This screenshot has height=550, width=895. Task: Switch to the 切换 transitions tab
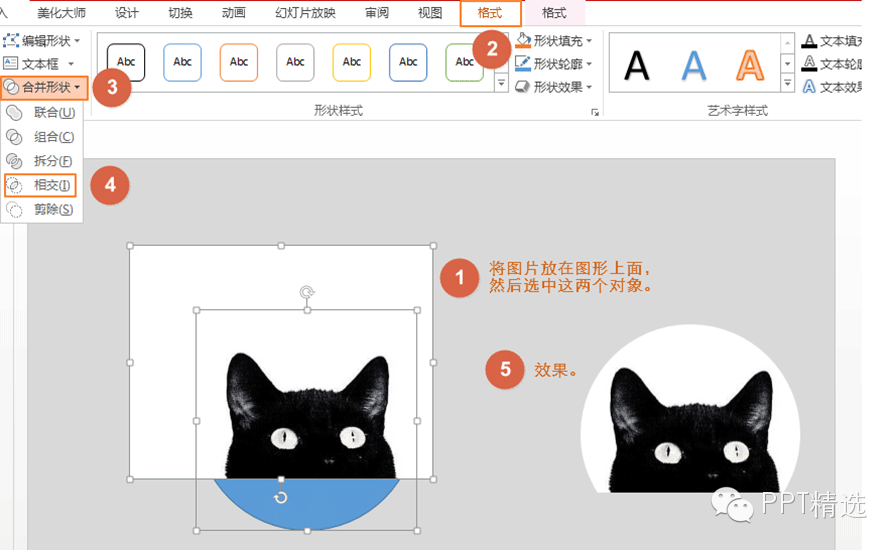(180, 13)
